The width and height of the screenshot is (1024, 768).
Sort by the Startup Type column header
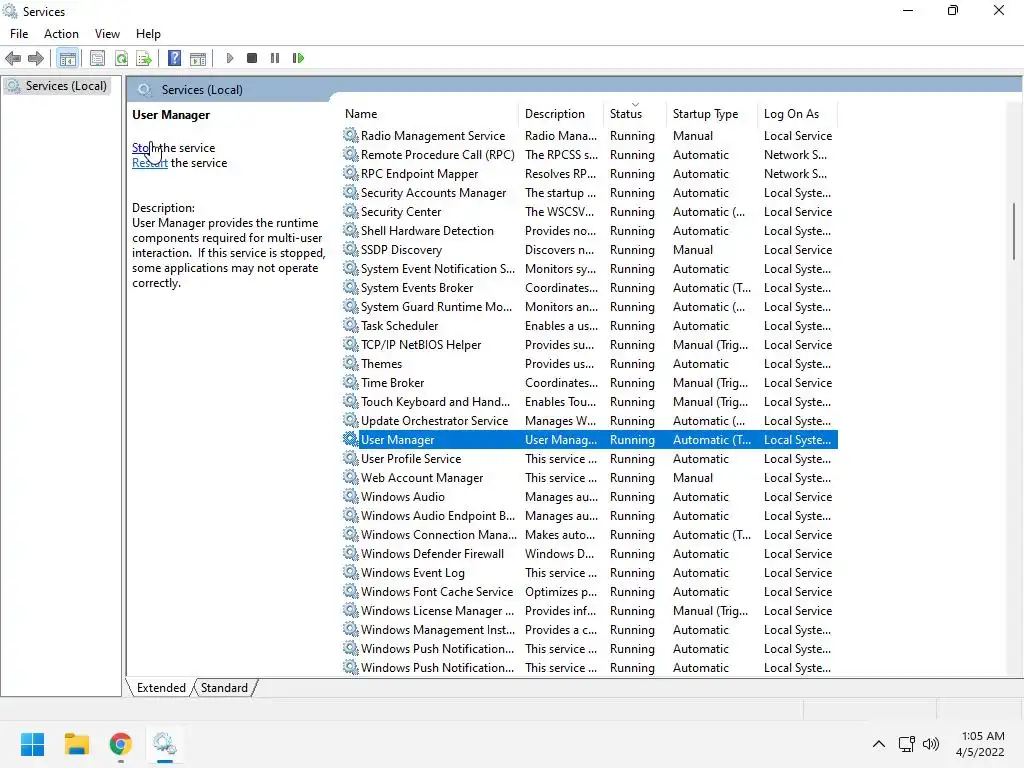pos(712,114)
